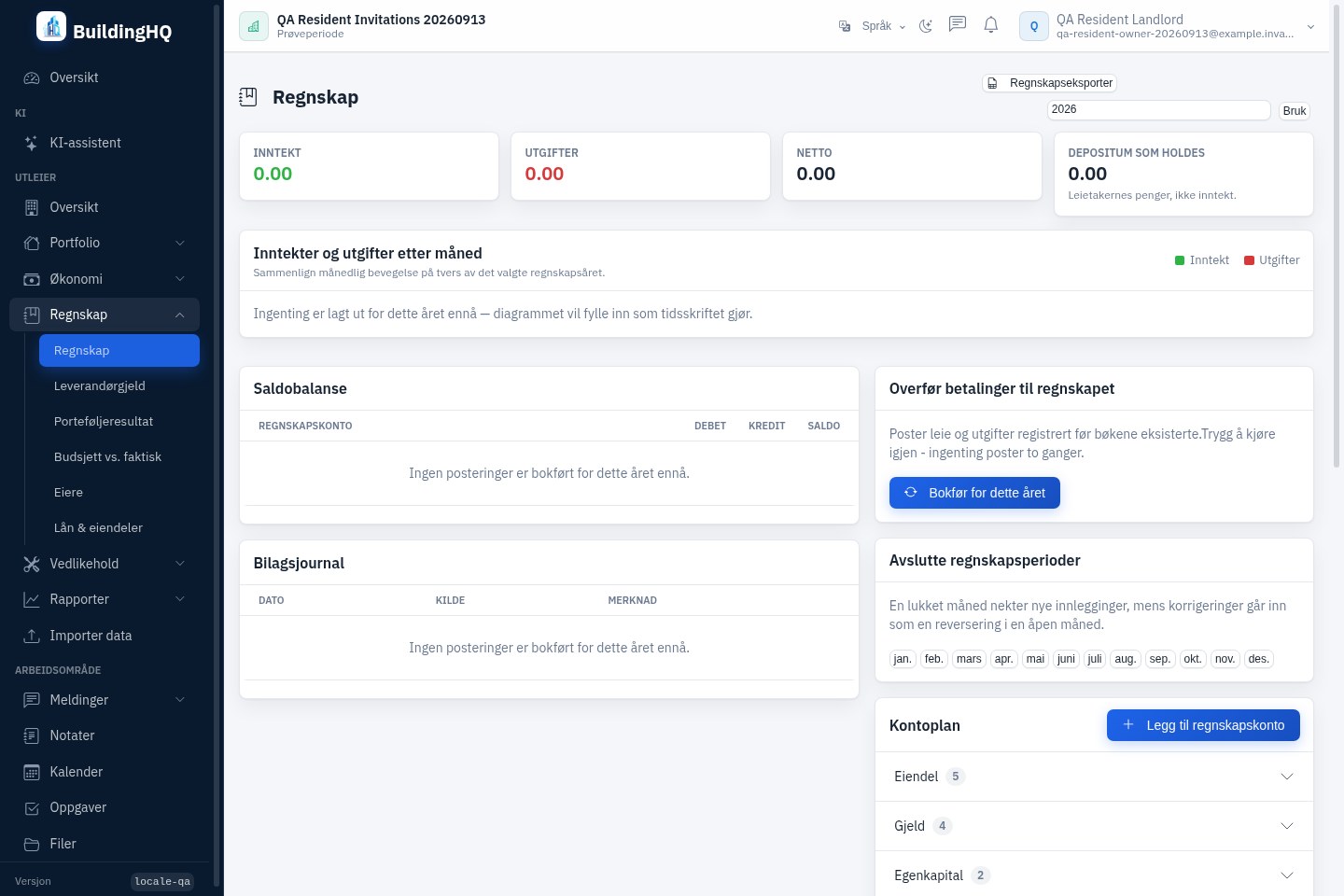This screenshot has height=896, width=1344.
Task: Open Leverandørgjeld submenu item
Action: point(119,385)
